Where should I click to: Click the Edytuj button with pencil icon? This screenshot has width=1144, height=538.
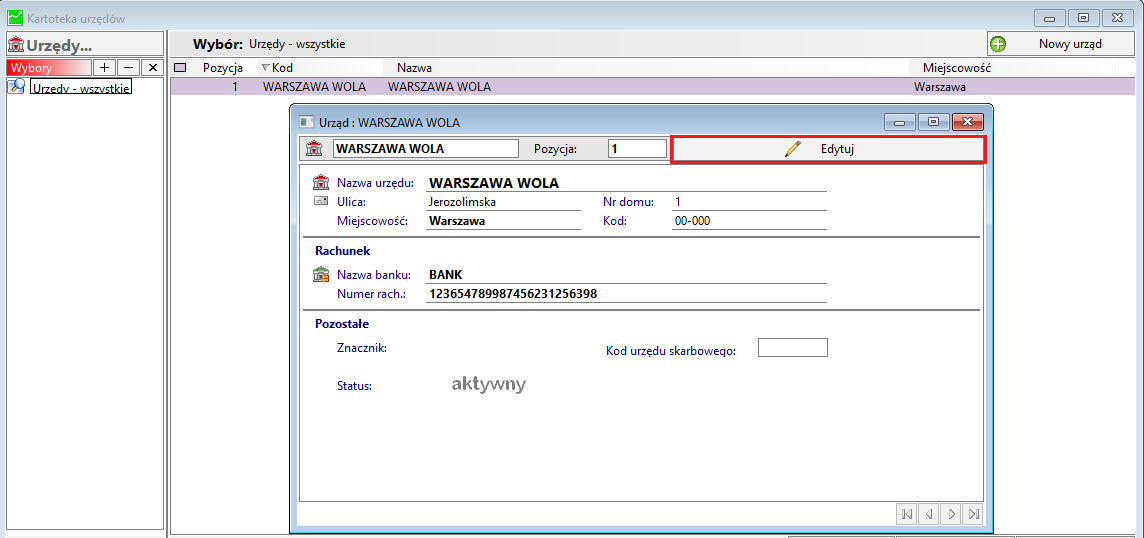pyautogui.click(x=828, y=149)
